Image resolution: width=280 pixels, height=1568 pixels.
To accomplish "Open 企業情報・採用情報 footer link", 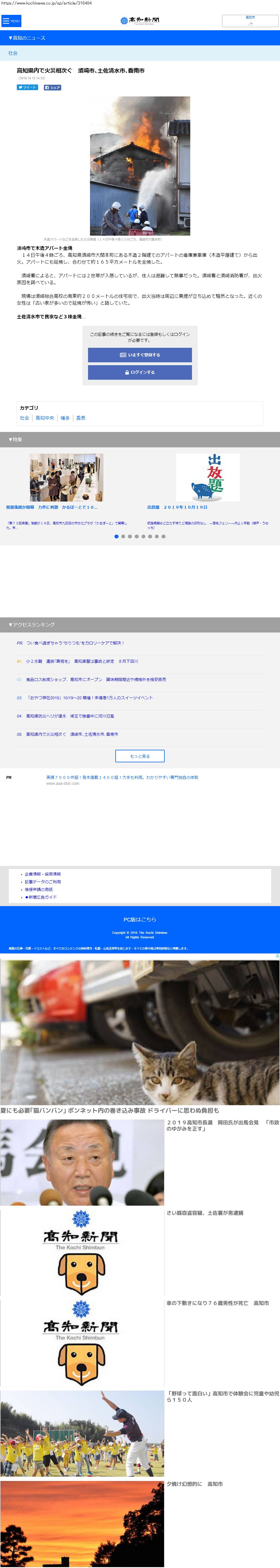I will pos(42,874).
